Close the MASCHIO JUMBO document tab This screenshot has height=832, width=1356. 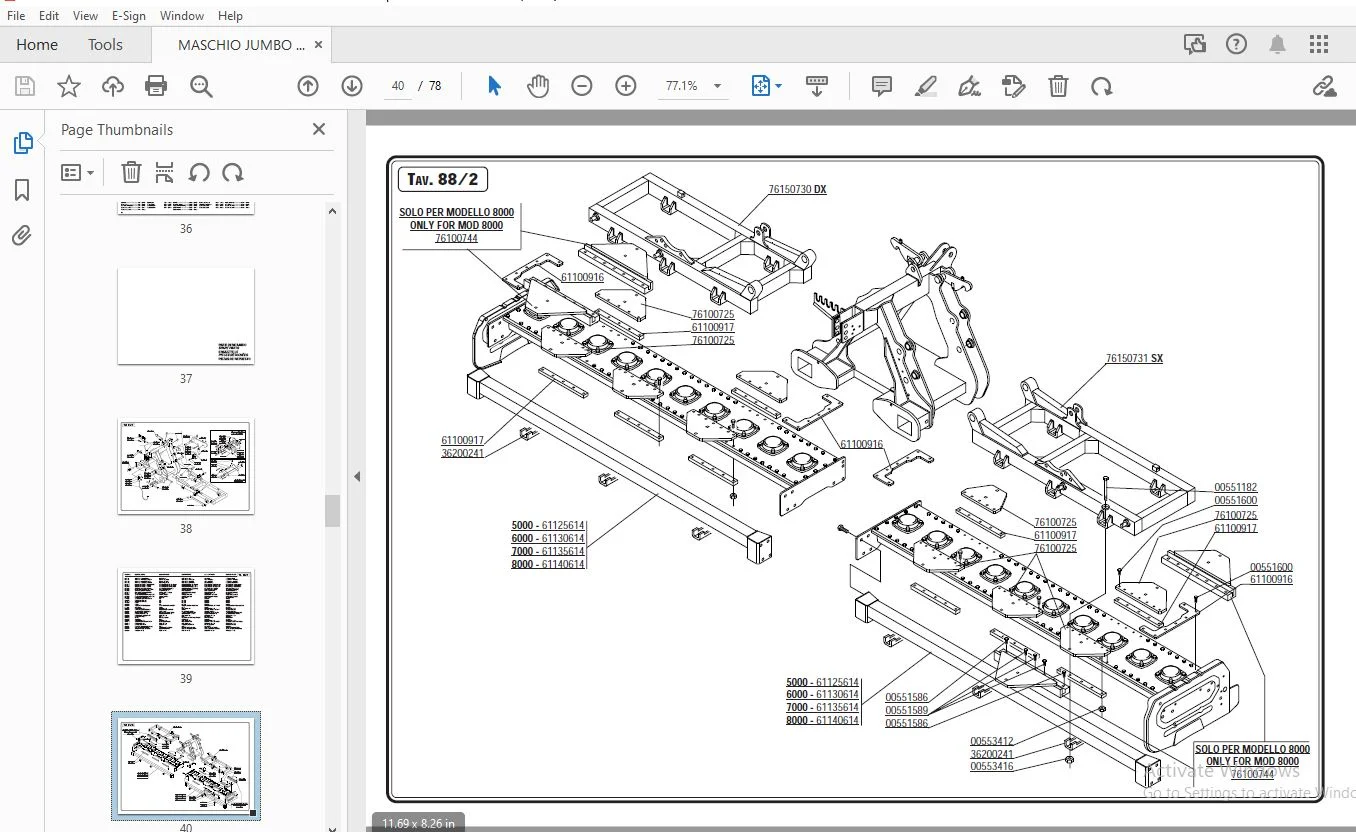click(x=319, y=45)
